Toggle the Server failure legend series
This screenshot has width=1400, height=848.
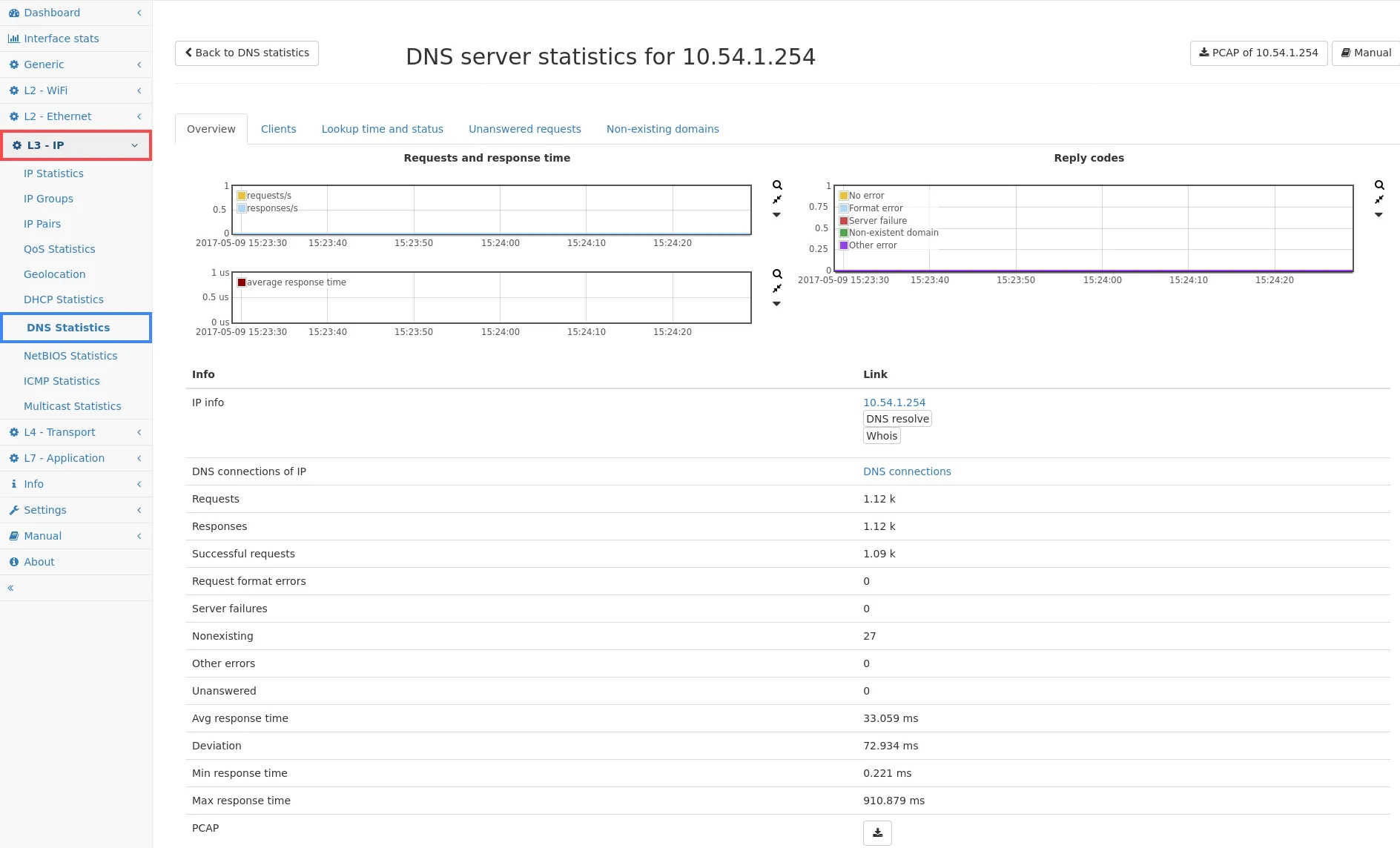844,221
